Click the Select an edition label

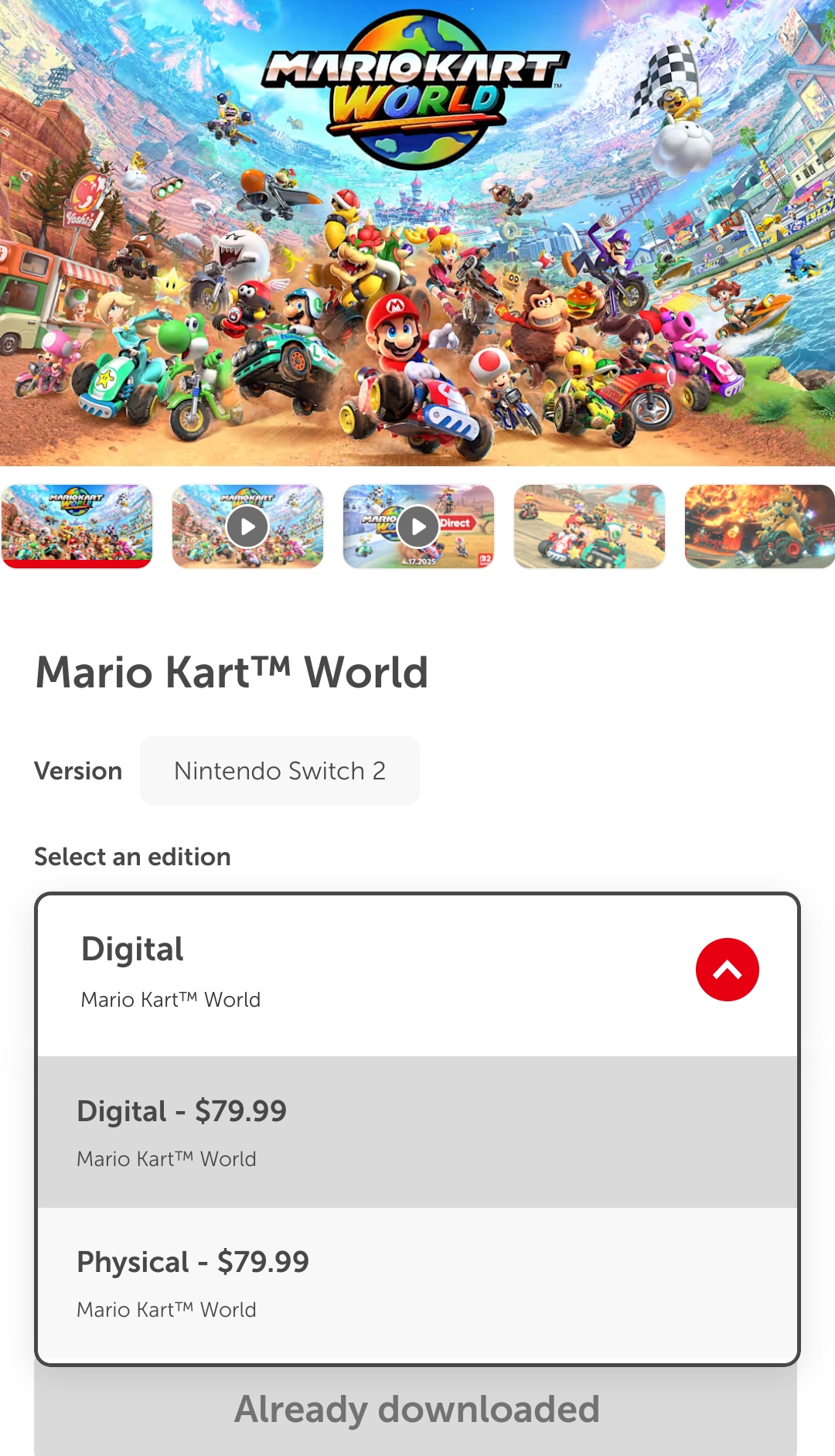(x=132, y=857)
